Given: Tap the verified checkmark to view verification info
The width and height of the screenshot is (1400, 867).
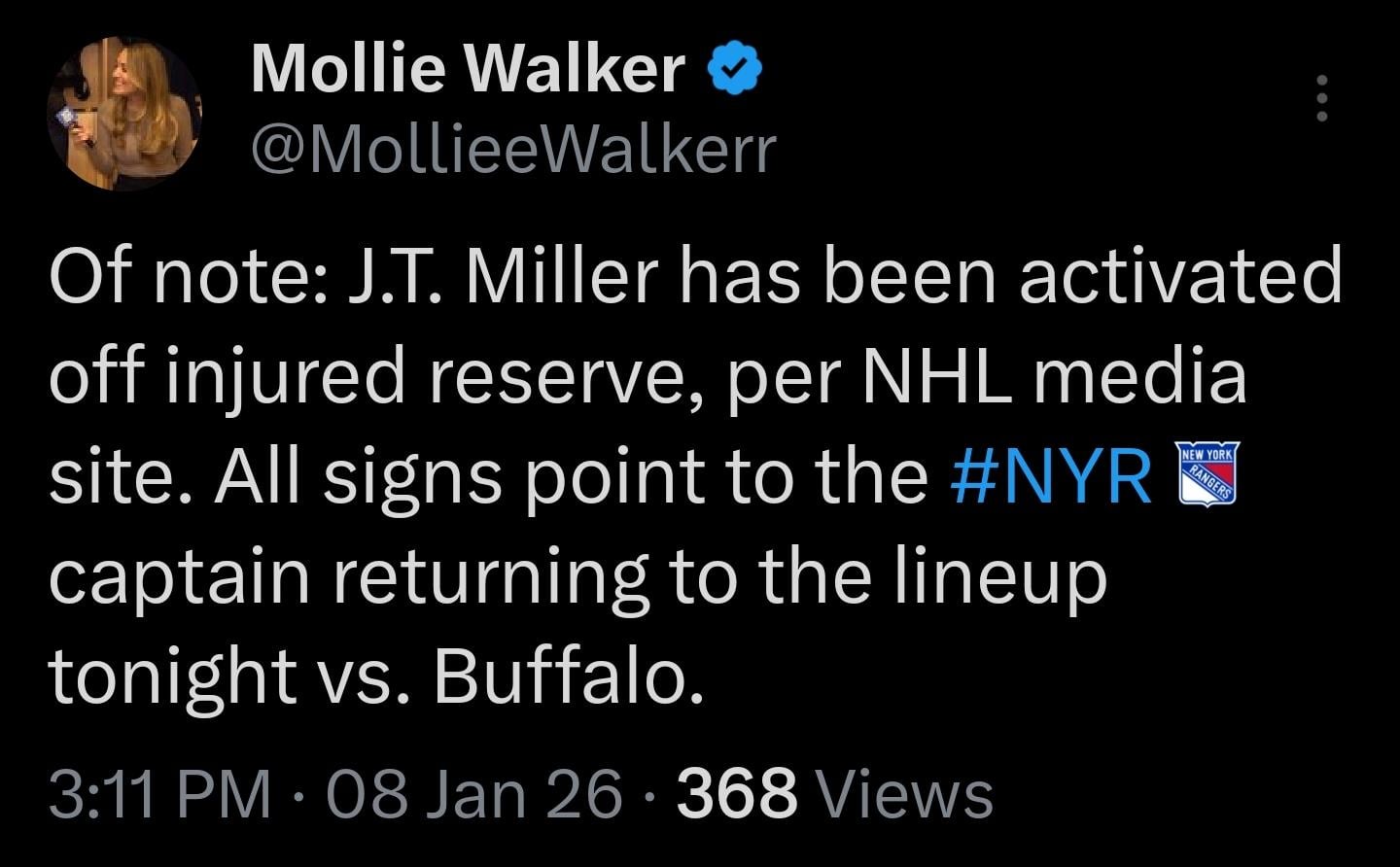Looking at the screenshot, I should click(x=734, y=67).
